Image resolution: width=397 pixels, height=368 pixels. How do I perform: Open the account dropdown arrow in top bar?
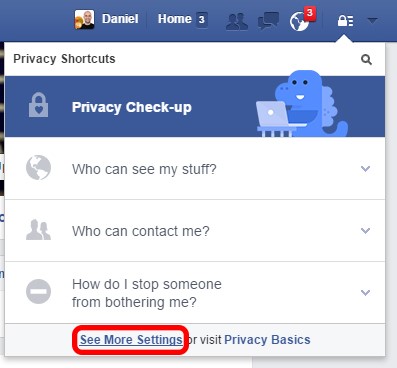(372, 21)
